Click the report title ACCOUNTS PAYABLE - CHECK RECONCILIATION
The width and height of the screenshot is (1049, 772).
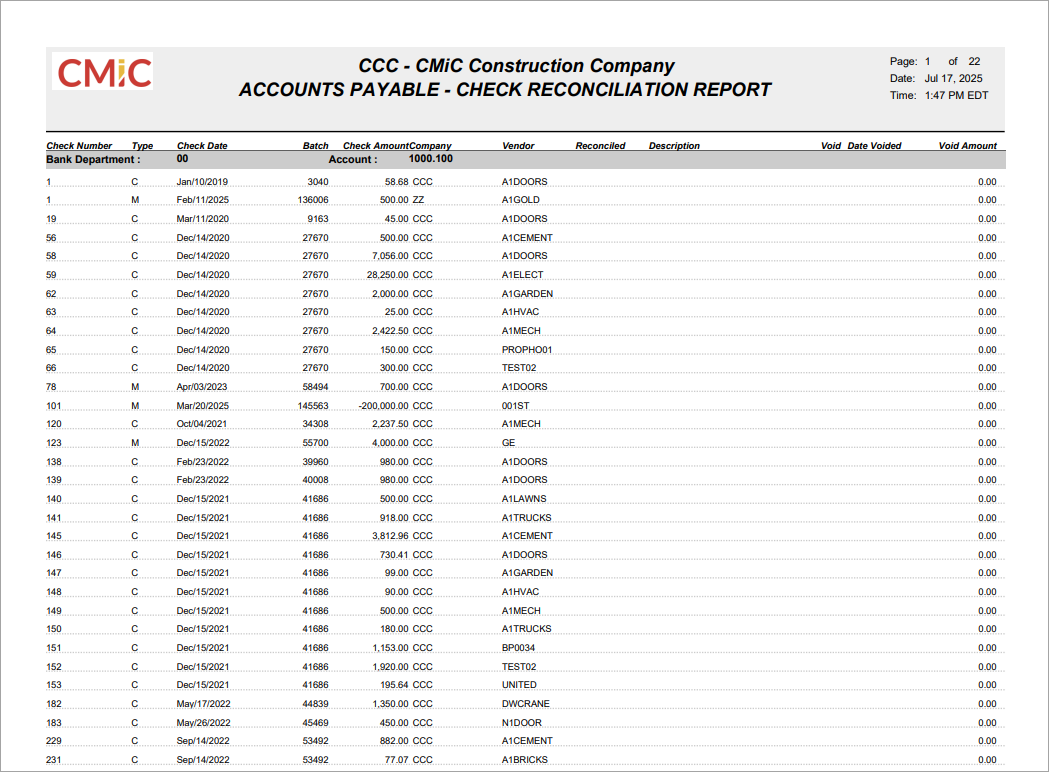point(504,89)
